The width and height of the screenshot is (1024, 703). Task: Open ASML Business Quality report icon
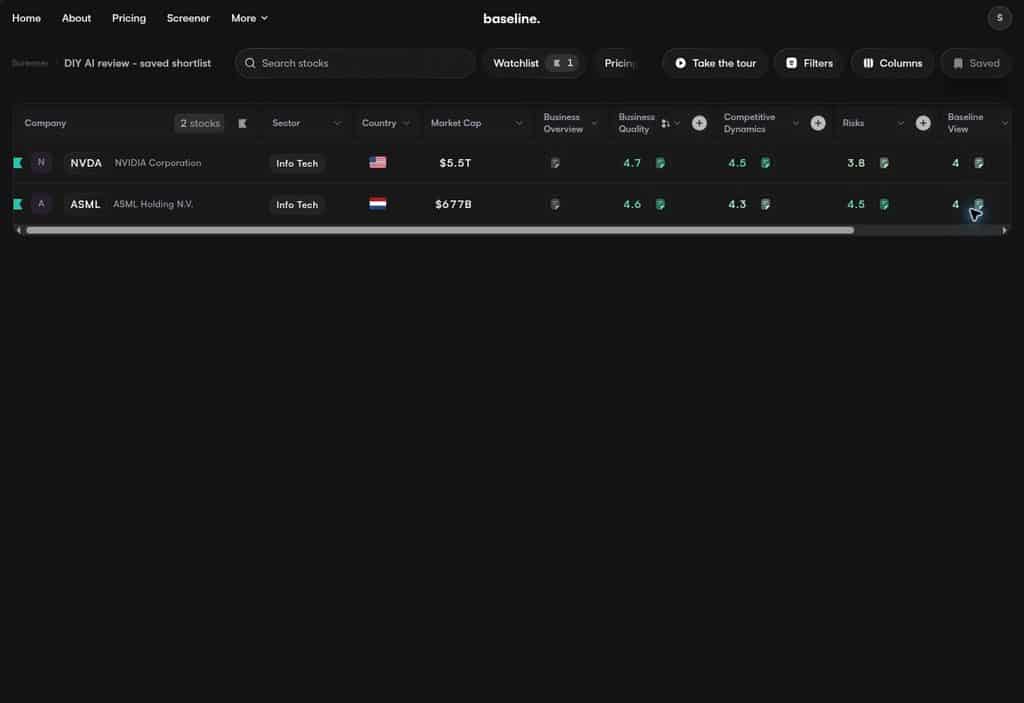pos(660,204)
